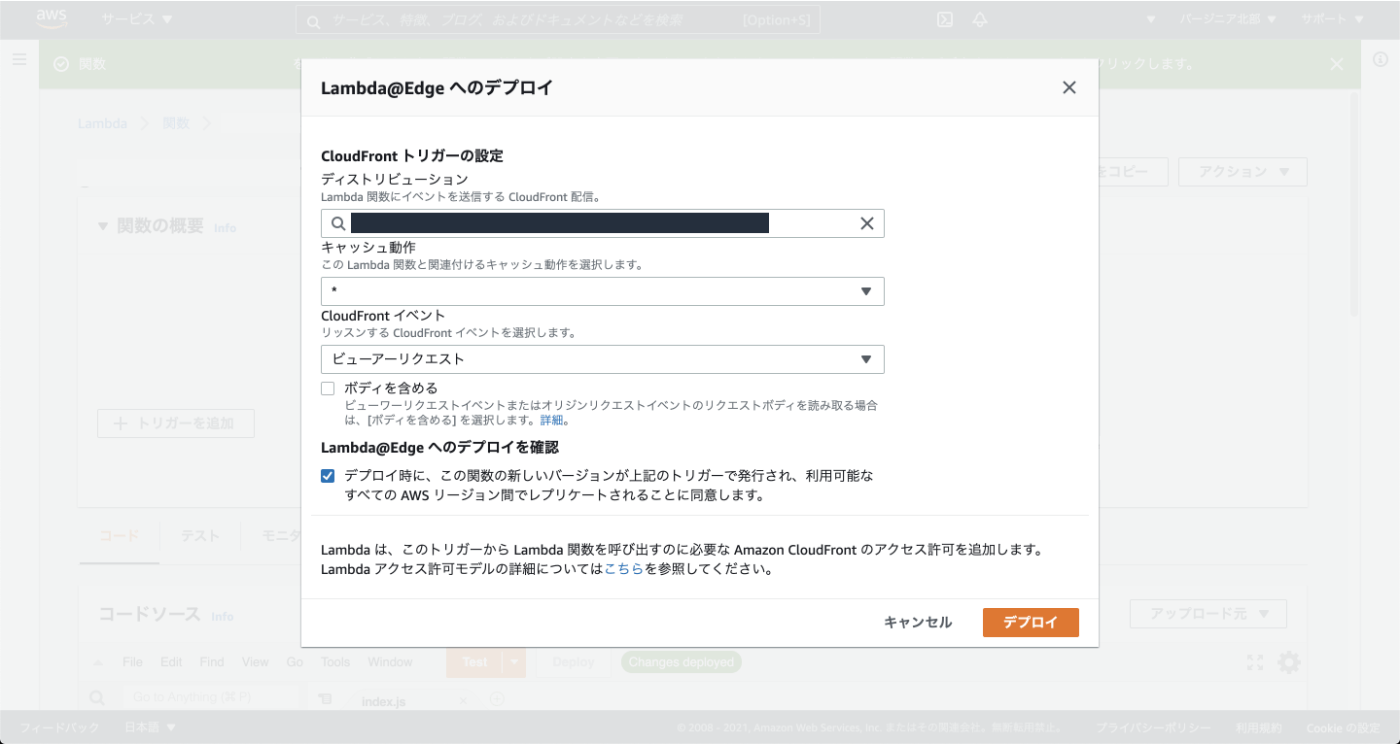Select the index.js editor tab
The width and height of the screenshot is (1400, 744).
pyautogui.click(x=384, y=702)
